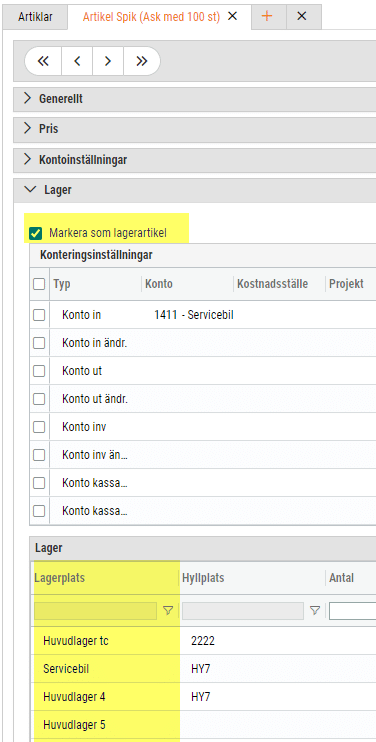Select all rows via header checkbox
The width and height of the screenshot is (376, 742).
tap(39, 284)
